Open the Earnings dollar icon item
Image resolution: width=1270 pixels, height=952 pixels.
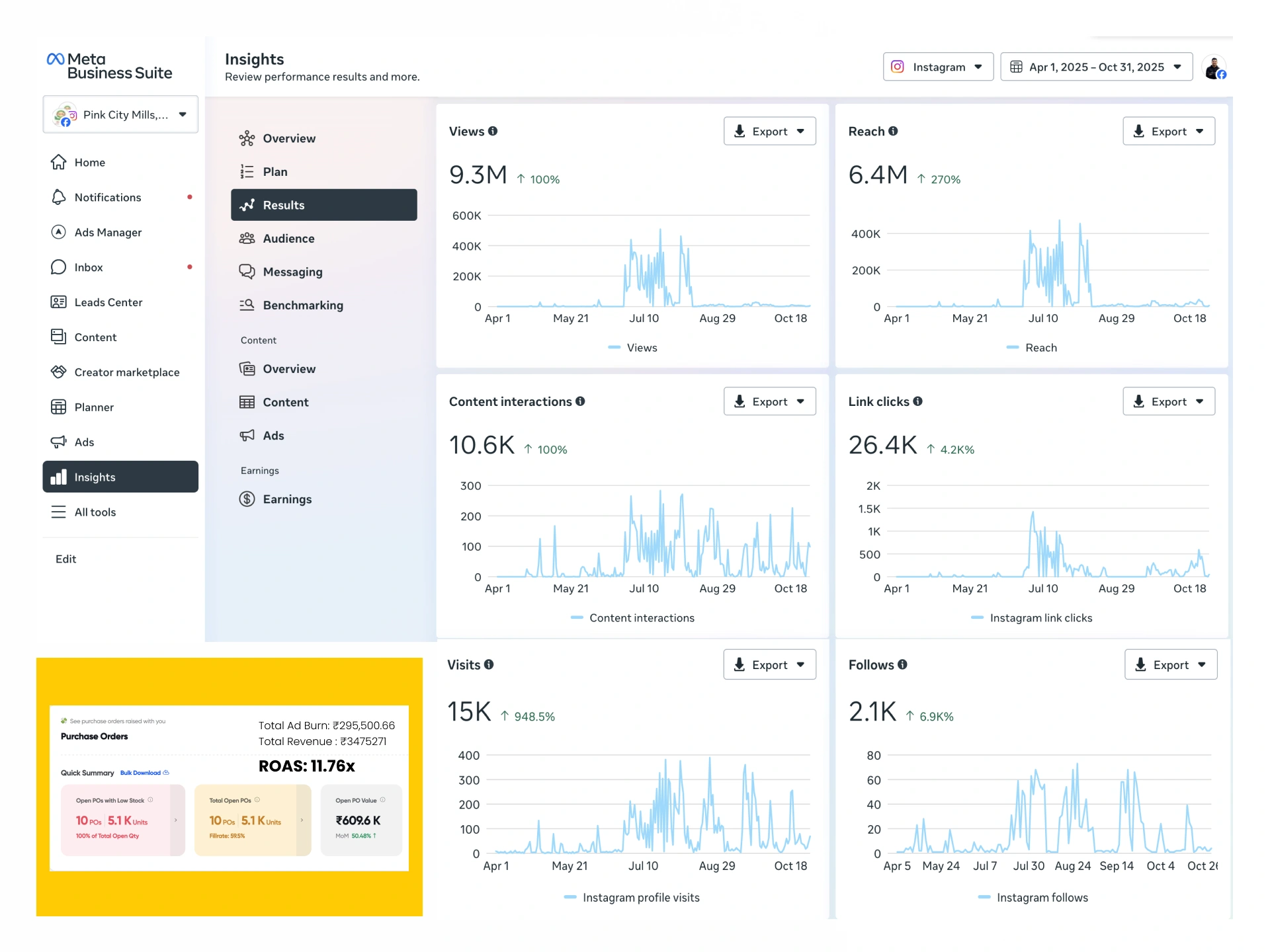tap(247, 499)
